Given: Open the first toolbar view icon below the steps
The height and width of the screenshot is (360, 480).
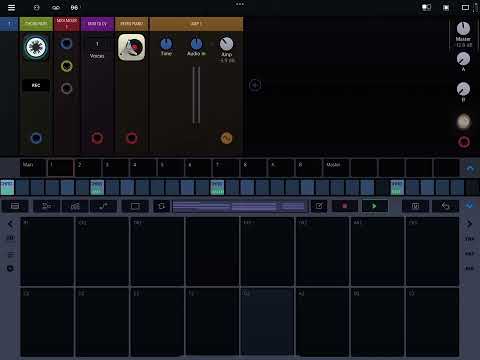Looking at the screenshot, I should pos(15,206).
